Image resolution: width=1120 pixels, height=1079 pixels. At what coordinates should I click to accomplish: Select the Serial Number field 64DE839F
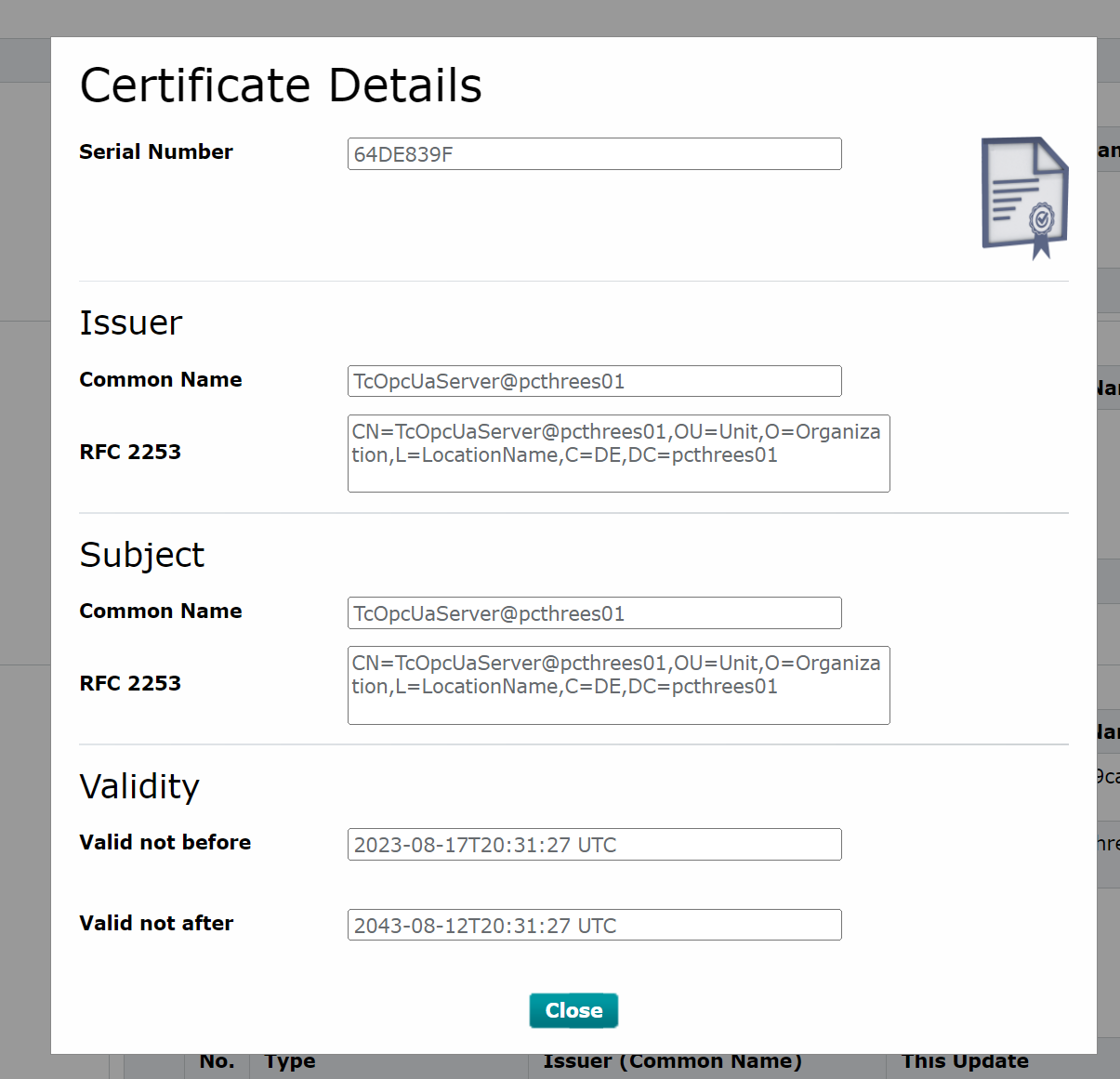[x=595, y=154]
